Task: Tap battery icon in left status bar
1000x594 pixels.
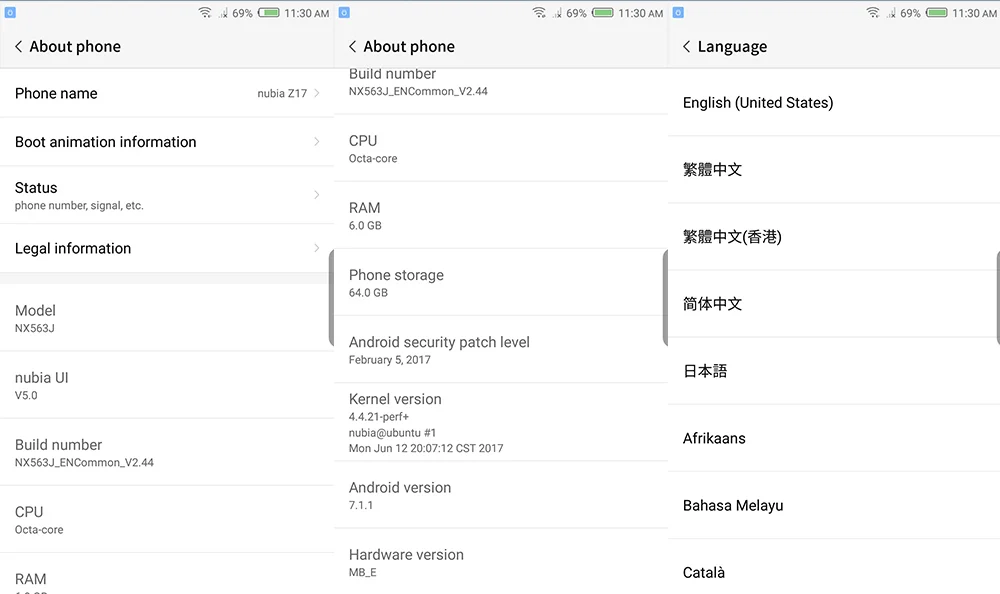Action: (x=268, y=13)
